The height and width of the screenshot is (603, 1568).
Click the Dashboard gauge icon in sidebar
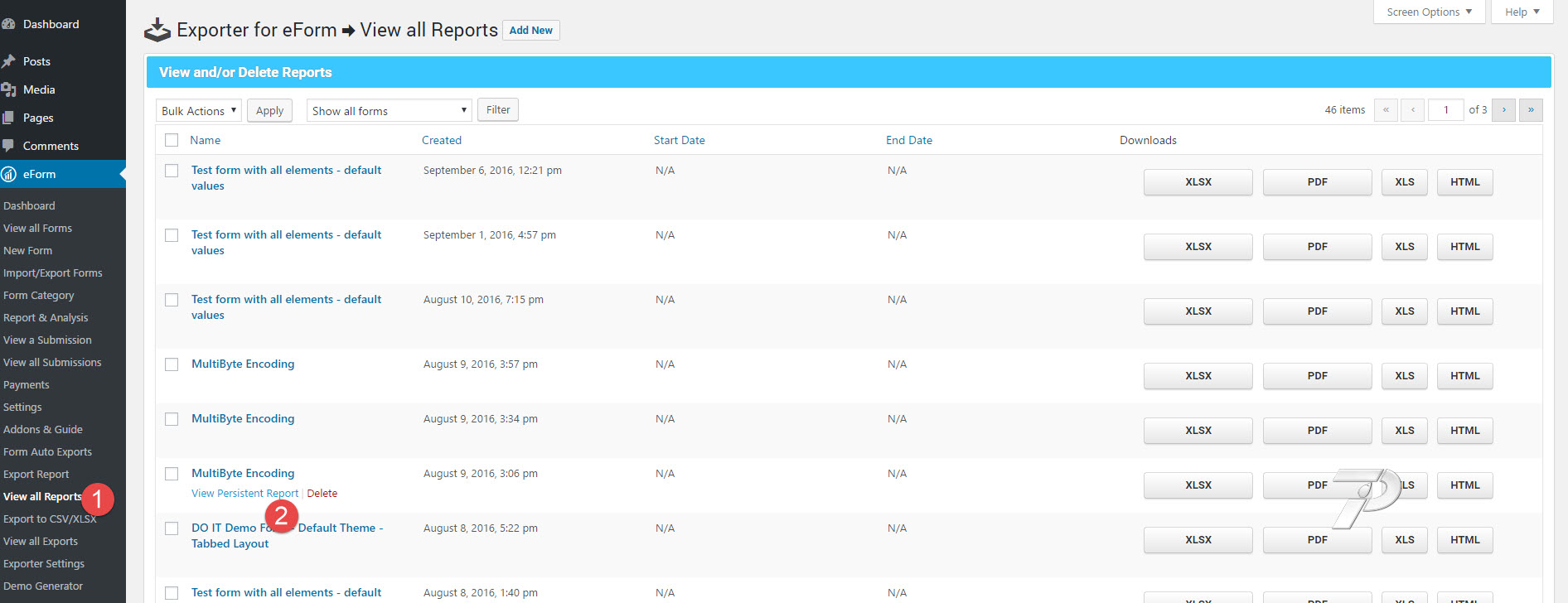coord(8,24)
